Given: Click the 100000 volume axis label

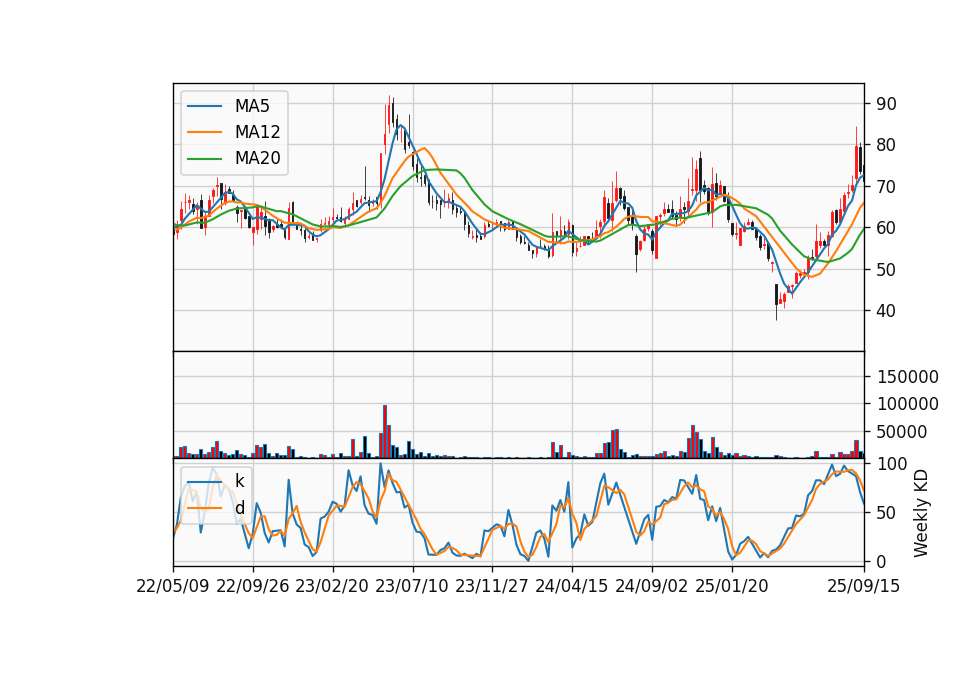Looking at the screenshot, I should (908, 404).
